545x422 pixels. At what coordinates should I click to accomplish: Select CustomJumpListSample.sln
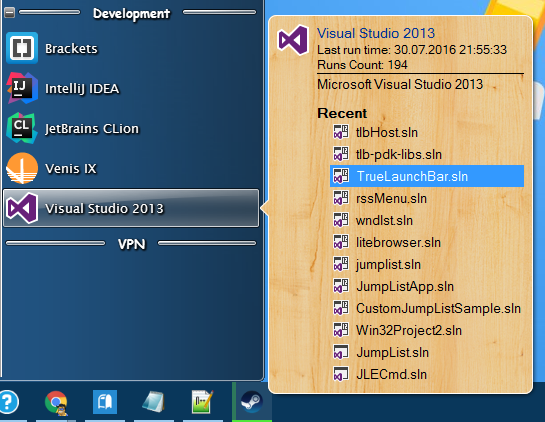pyautogui.click(x=427, y=308)
